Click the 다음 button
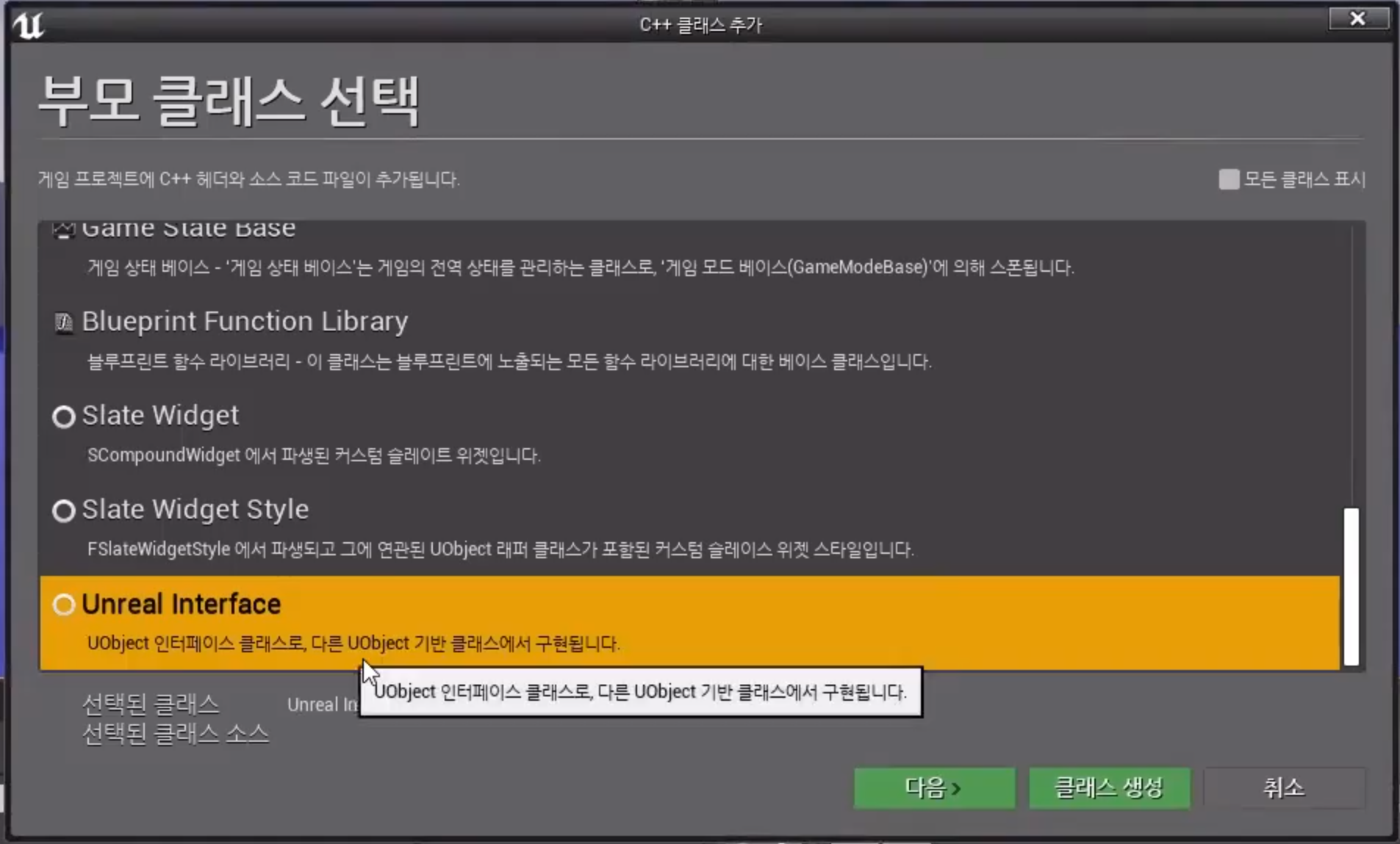This screenshot has height=844, width=1400. click(934, 787)
